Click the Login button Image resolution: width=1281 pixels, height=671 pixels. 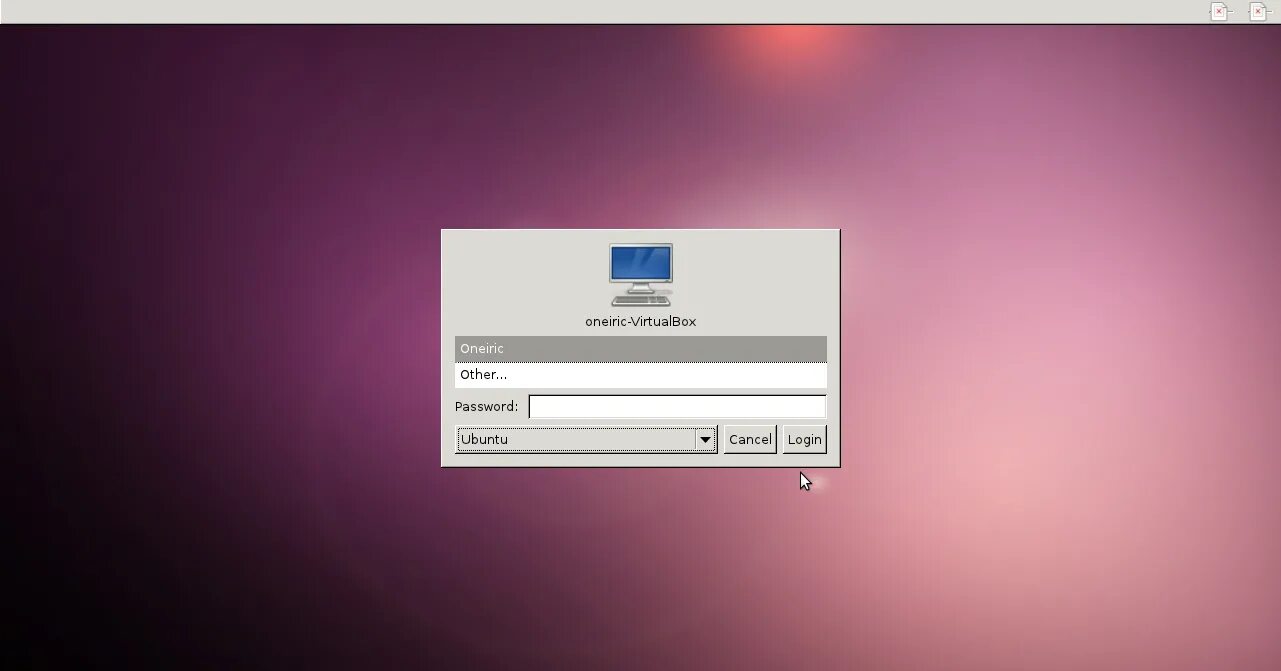point(804,440)
